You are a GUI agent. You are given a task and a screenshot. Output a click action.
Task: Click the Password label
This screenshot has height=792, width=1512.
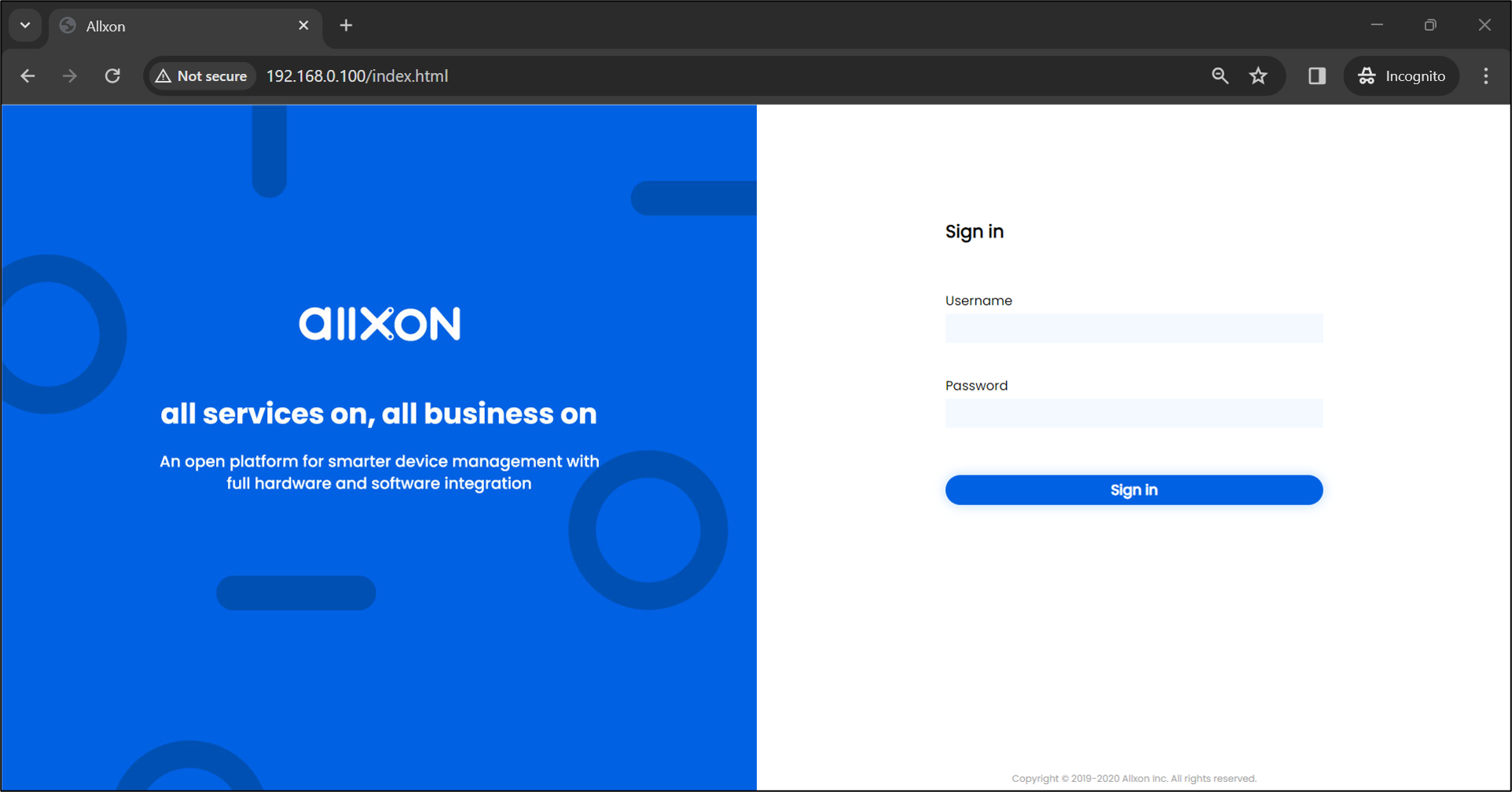[x=976, y=385]
